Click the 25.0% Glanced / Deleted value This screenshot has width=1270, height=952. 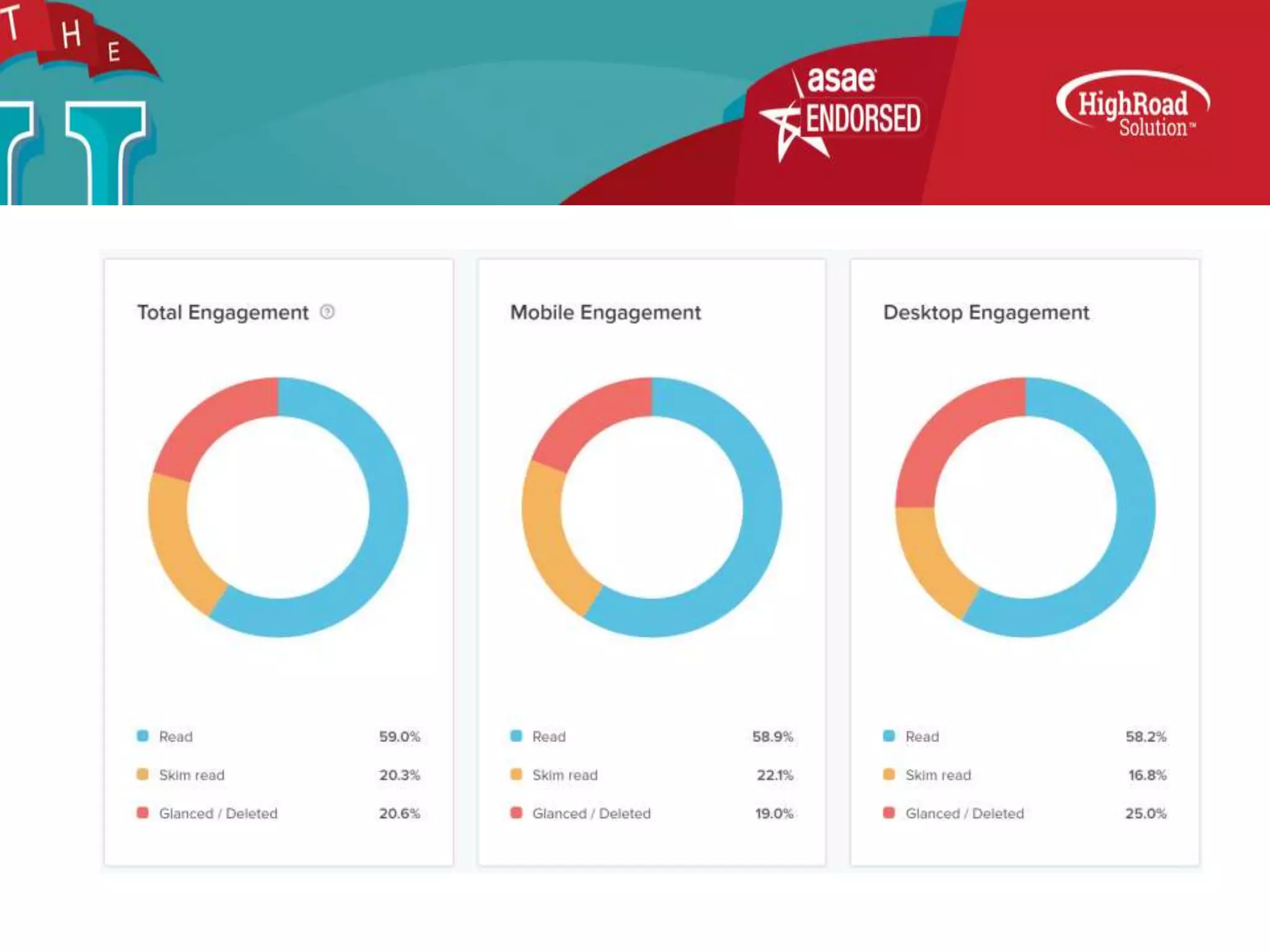coord(1145,813)
